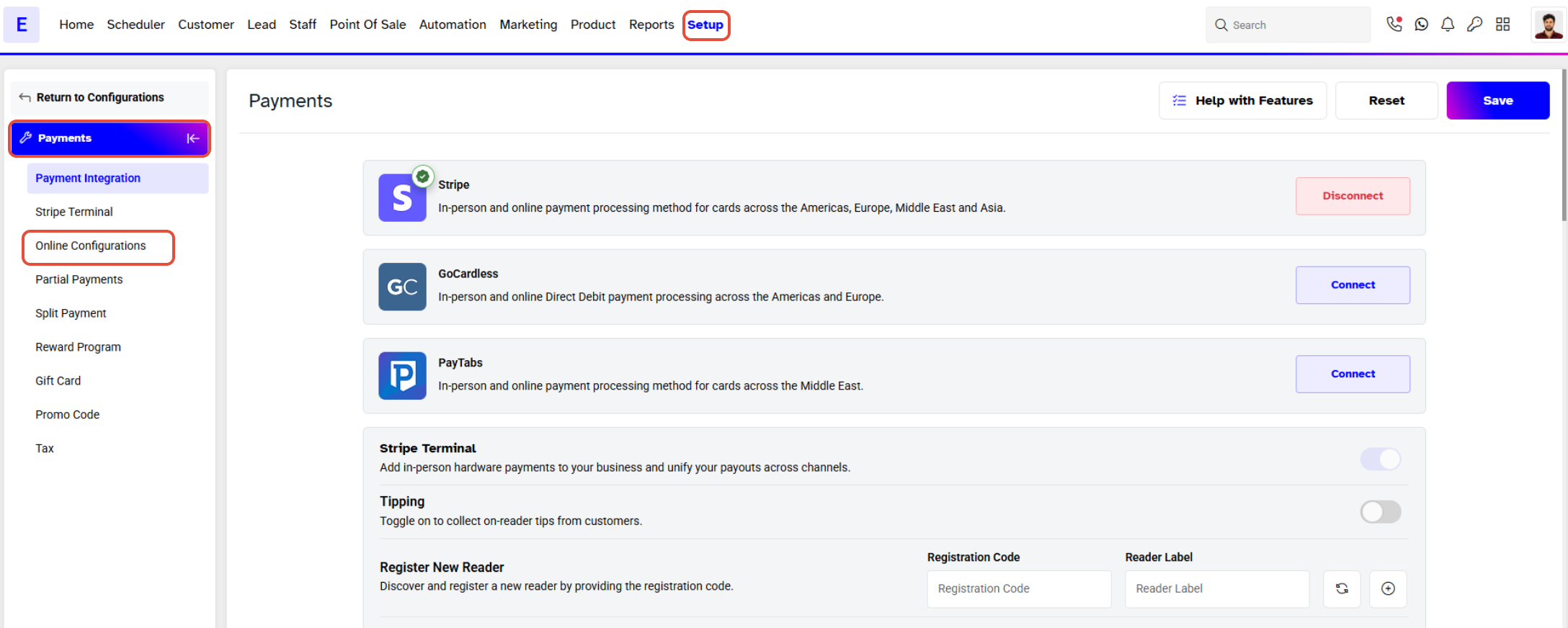
Task: Click the Help with Features list icon
Action: tap(1179, 101)
